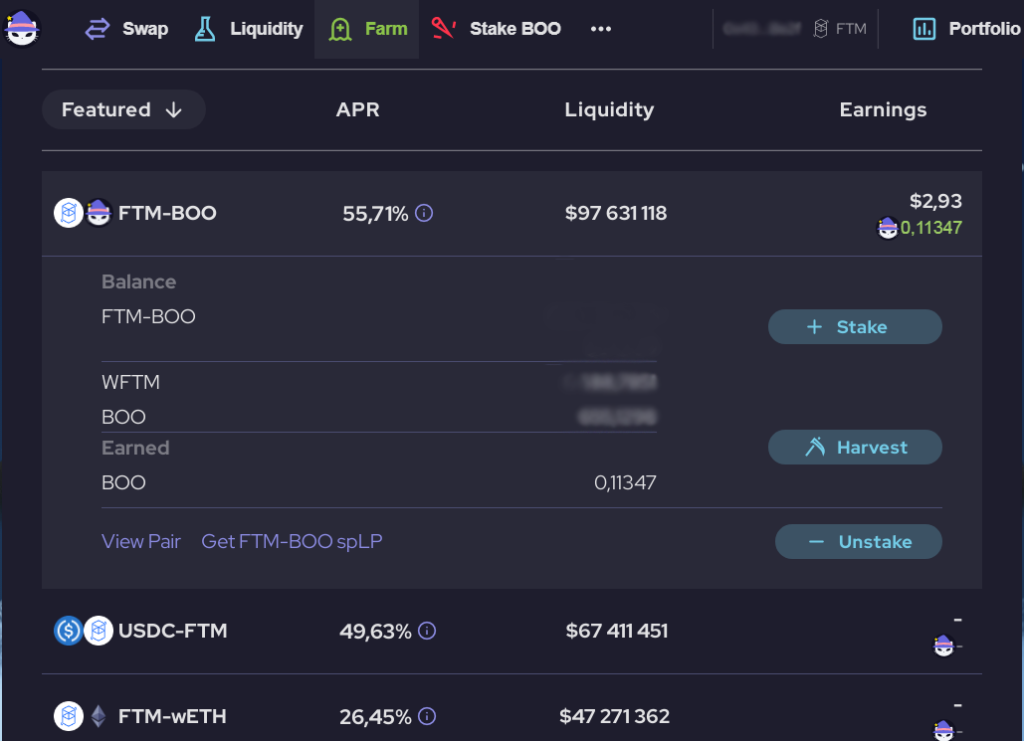Open the three-dots more menu
The image size is (1024, 741).
[x=600, y=29]
